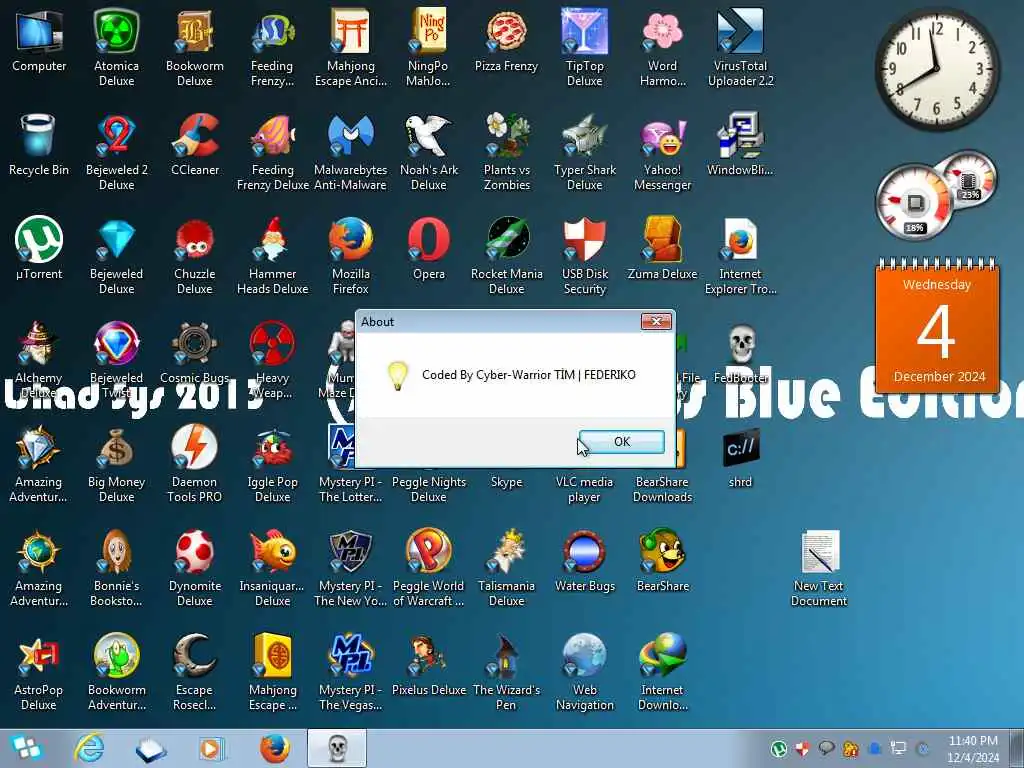Select the Talismania Deluxe icon
This screenshot has height=768, width=1024.
click(506, 568)
